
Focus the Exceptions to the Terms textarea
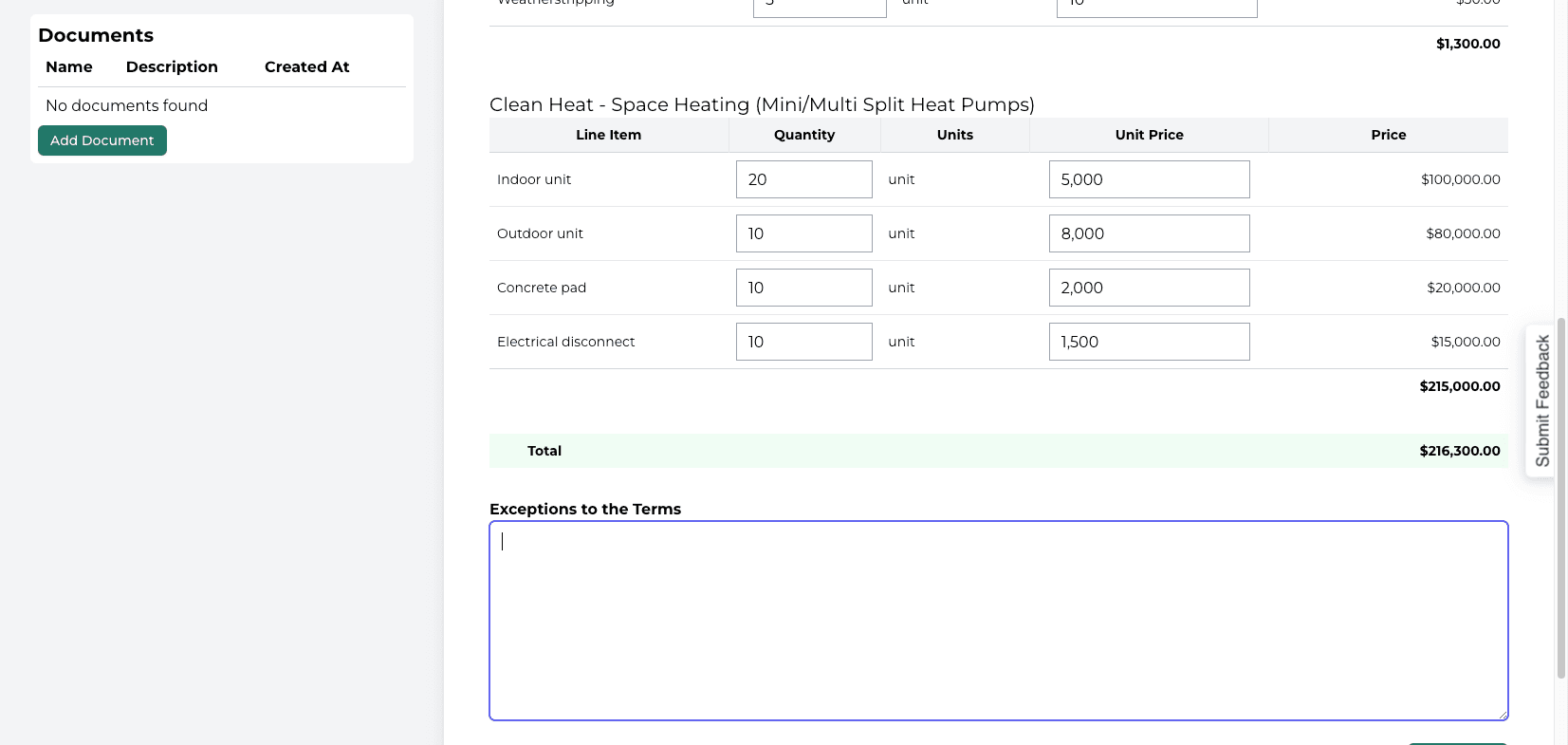tap(999, 621)
